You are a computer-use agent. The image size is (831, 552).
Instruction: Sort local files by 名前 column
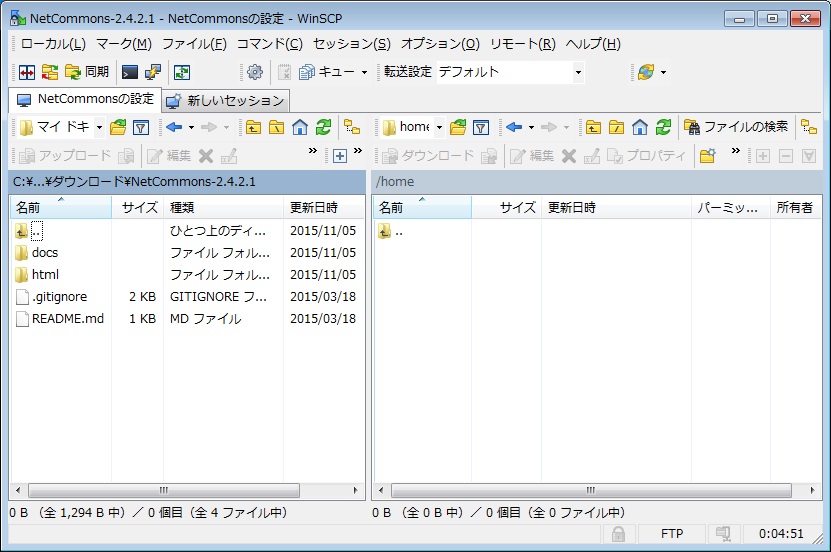click(61, 208)
